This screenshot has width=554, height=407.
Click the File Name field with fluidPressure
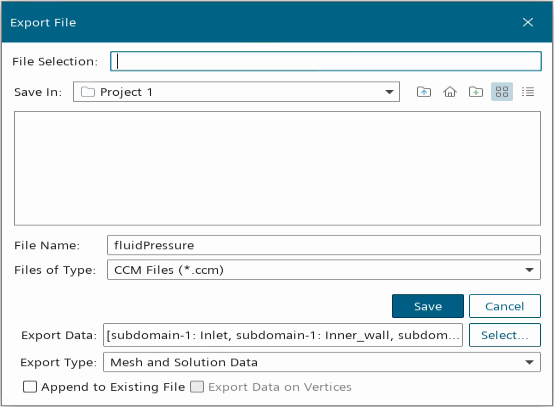click(324, 245)
